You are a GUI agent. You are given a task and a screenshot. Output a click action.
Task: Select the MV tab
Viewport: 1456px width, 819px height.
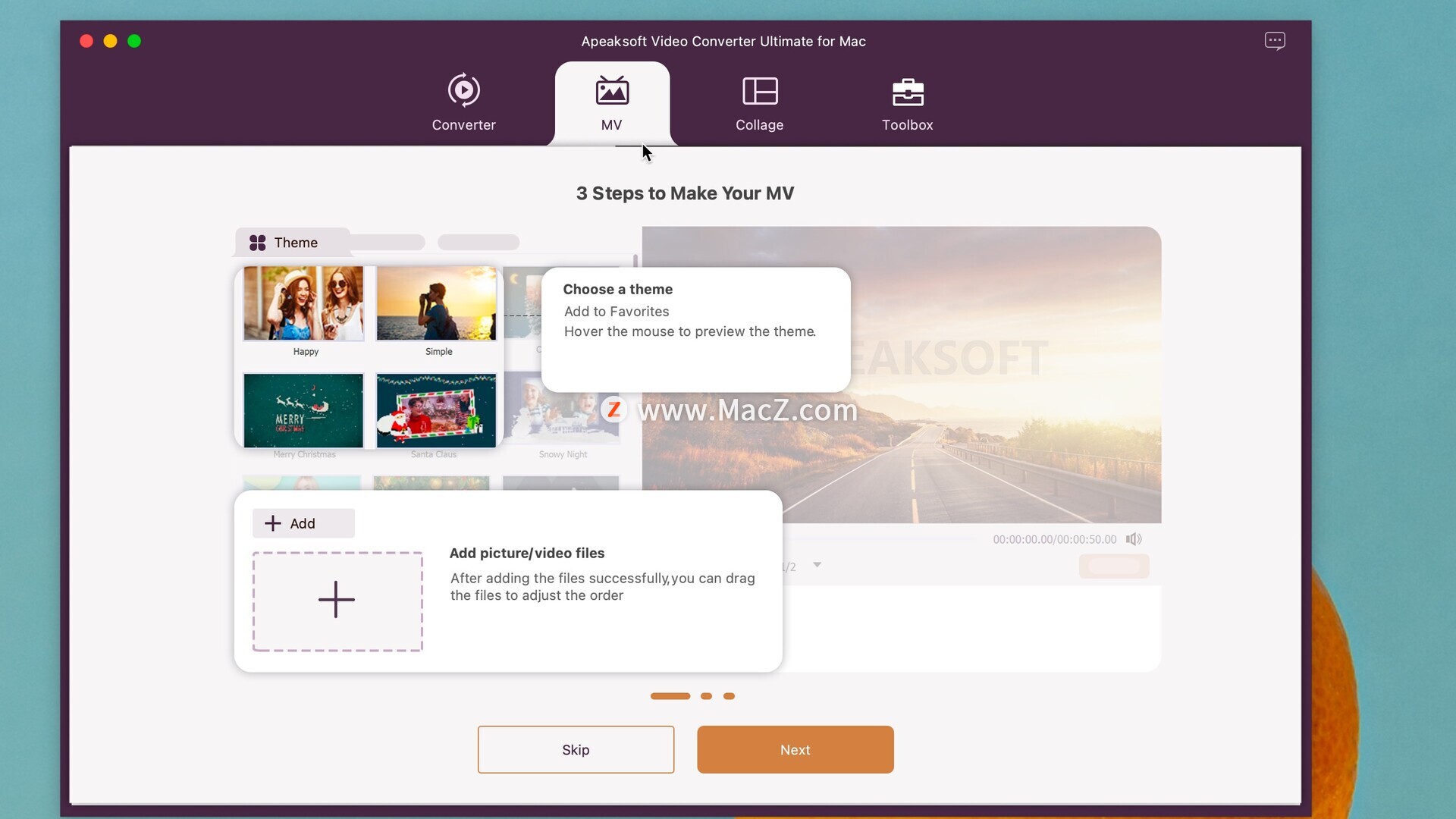pos(612,103)
